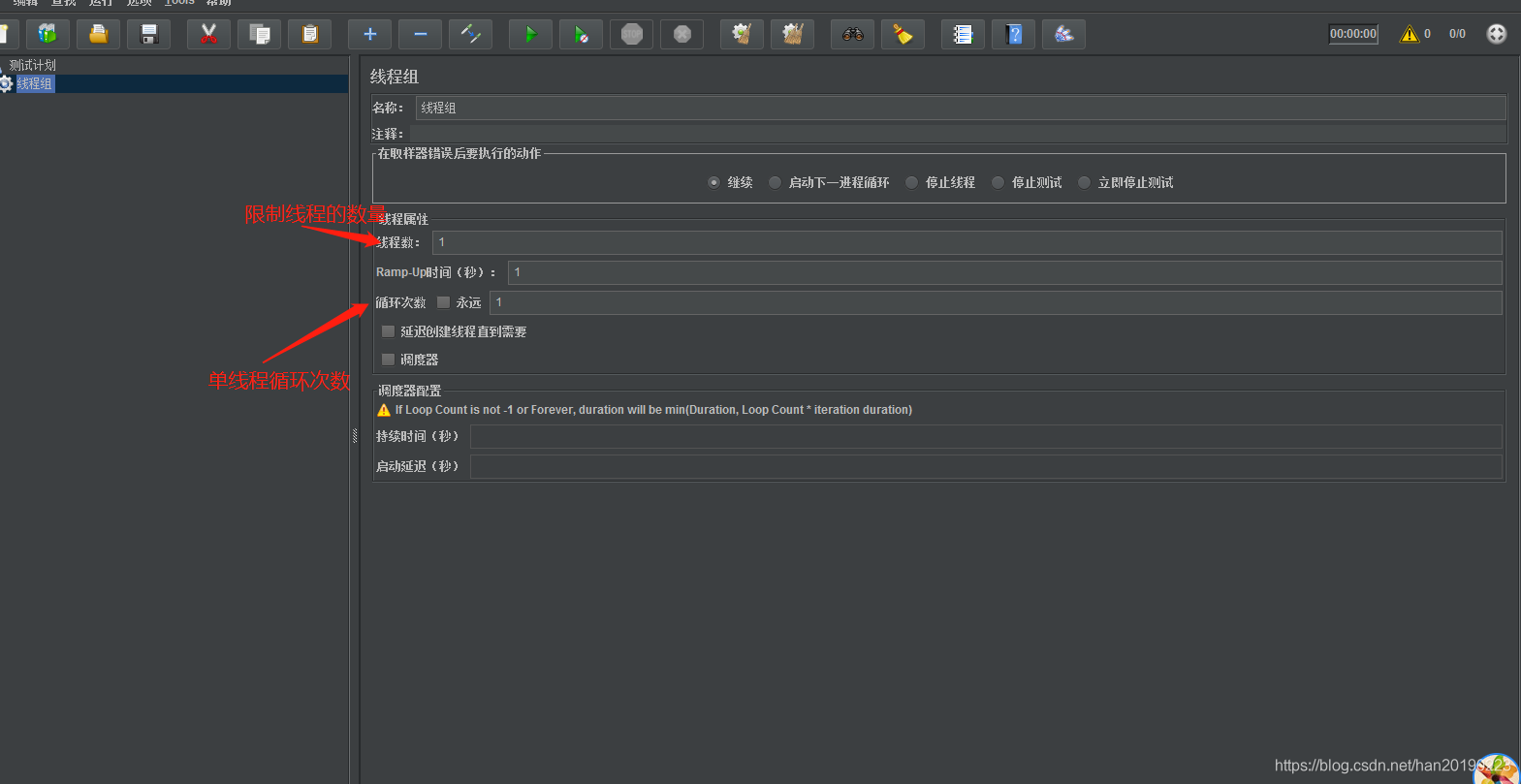
Task: Open help with the question mark icon
Action: point(1013,34)
